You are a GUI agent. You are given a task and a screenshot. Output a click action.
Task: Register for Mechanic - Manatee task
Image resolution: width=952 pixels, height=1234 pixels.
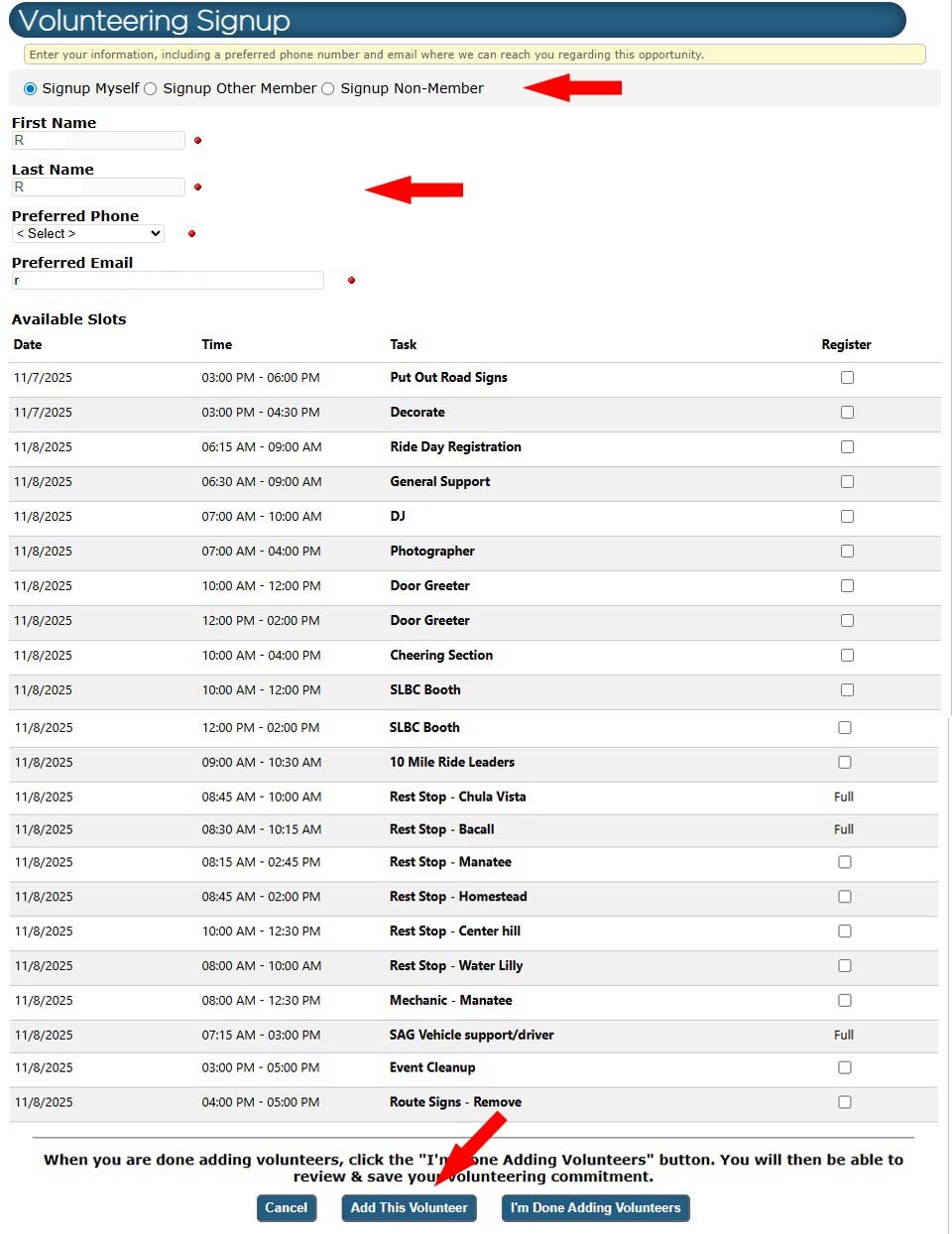pyautogui.click(x=845, y=1001)
